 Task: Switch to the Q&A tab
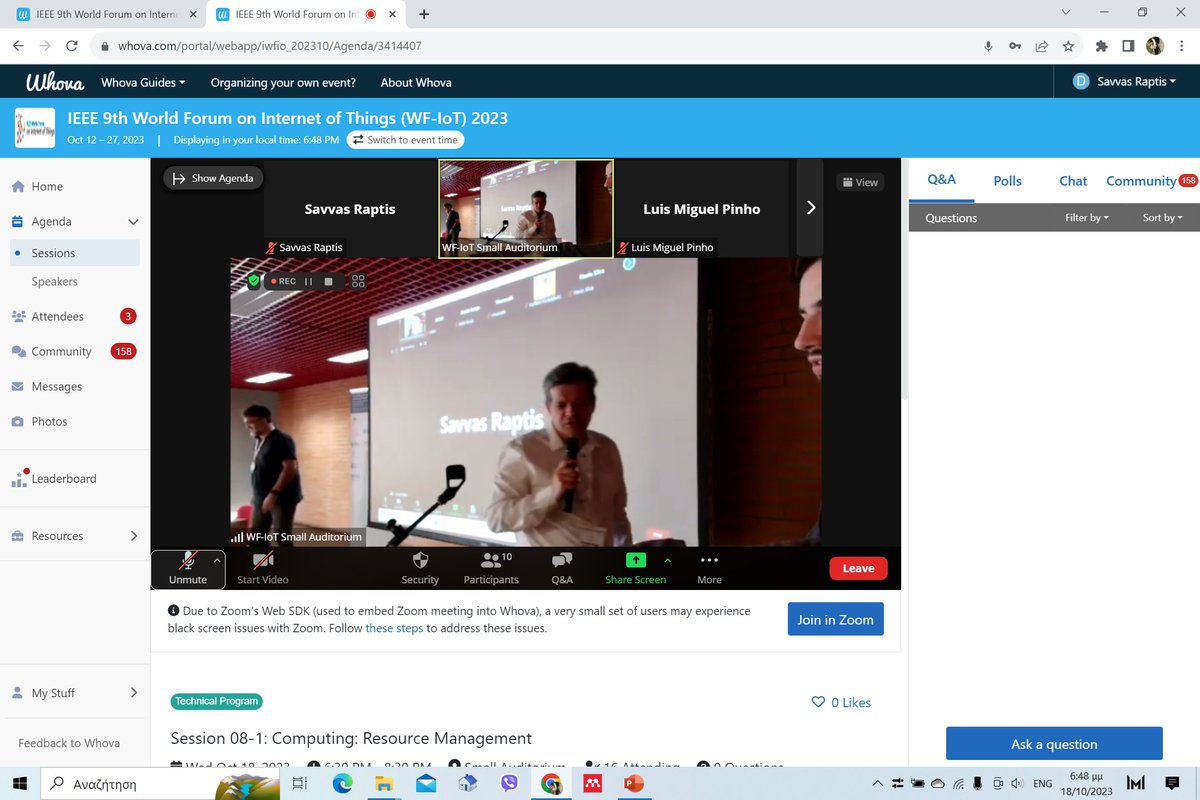pyautogui.click(x=942, y=180)
